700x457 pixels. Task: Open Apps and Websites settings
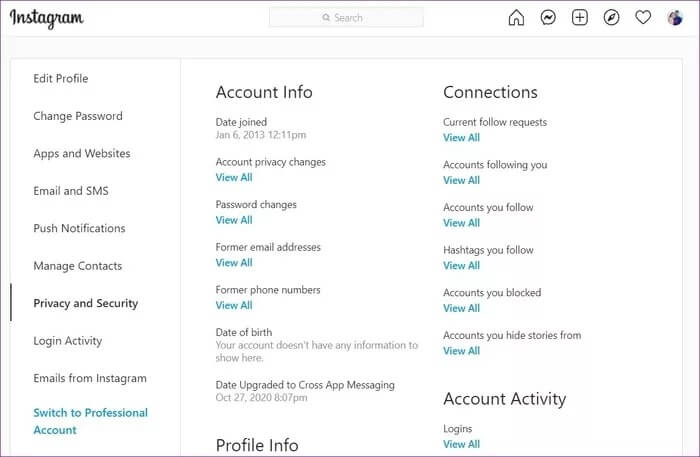point(82,154)
